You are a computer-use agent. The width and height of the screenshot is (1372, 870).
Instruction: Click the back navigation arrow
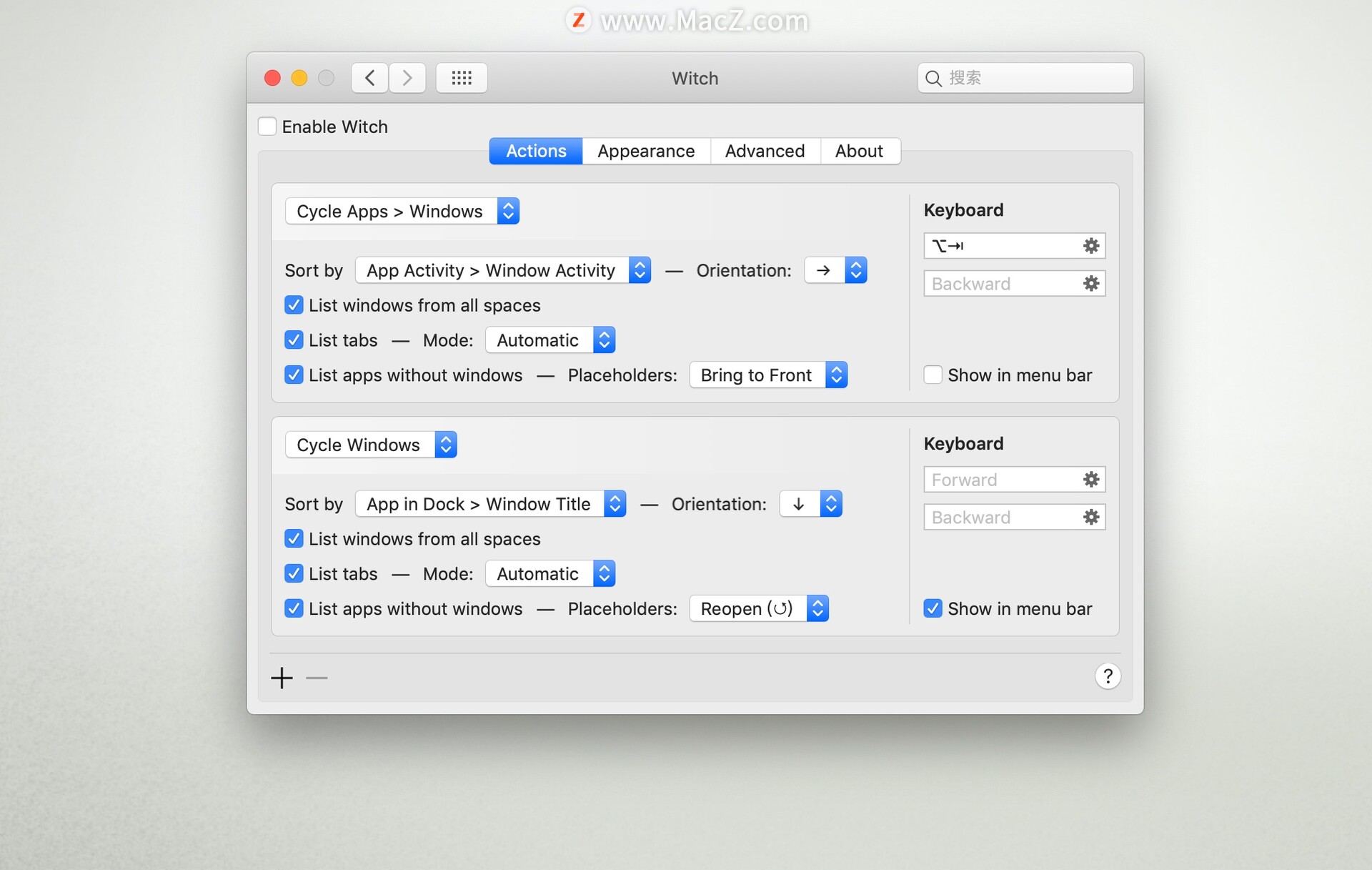pyautogui.click(x=369, y=78)
